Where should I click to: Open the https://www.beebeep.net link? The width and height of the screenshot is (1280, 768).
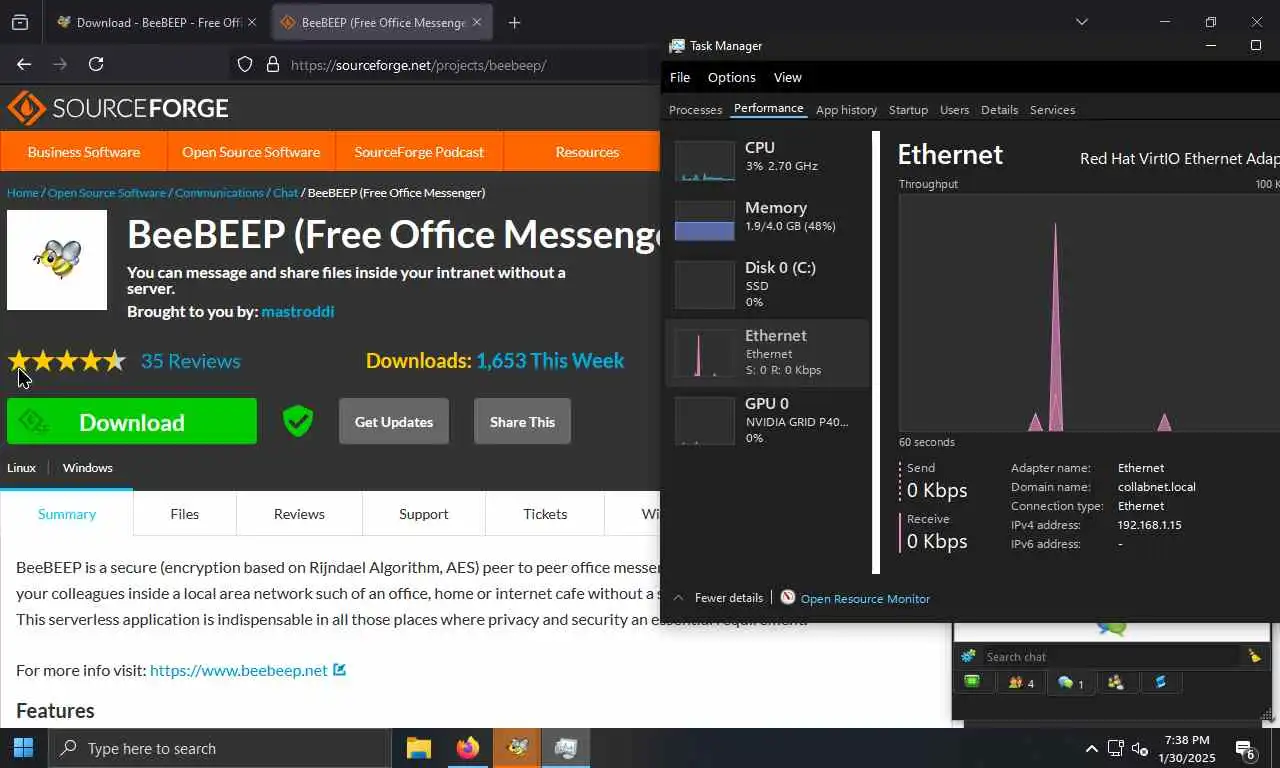click(239, 670)
